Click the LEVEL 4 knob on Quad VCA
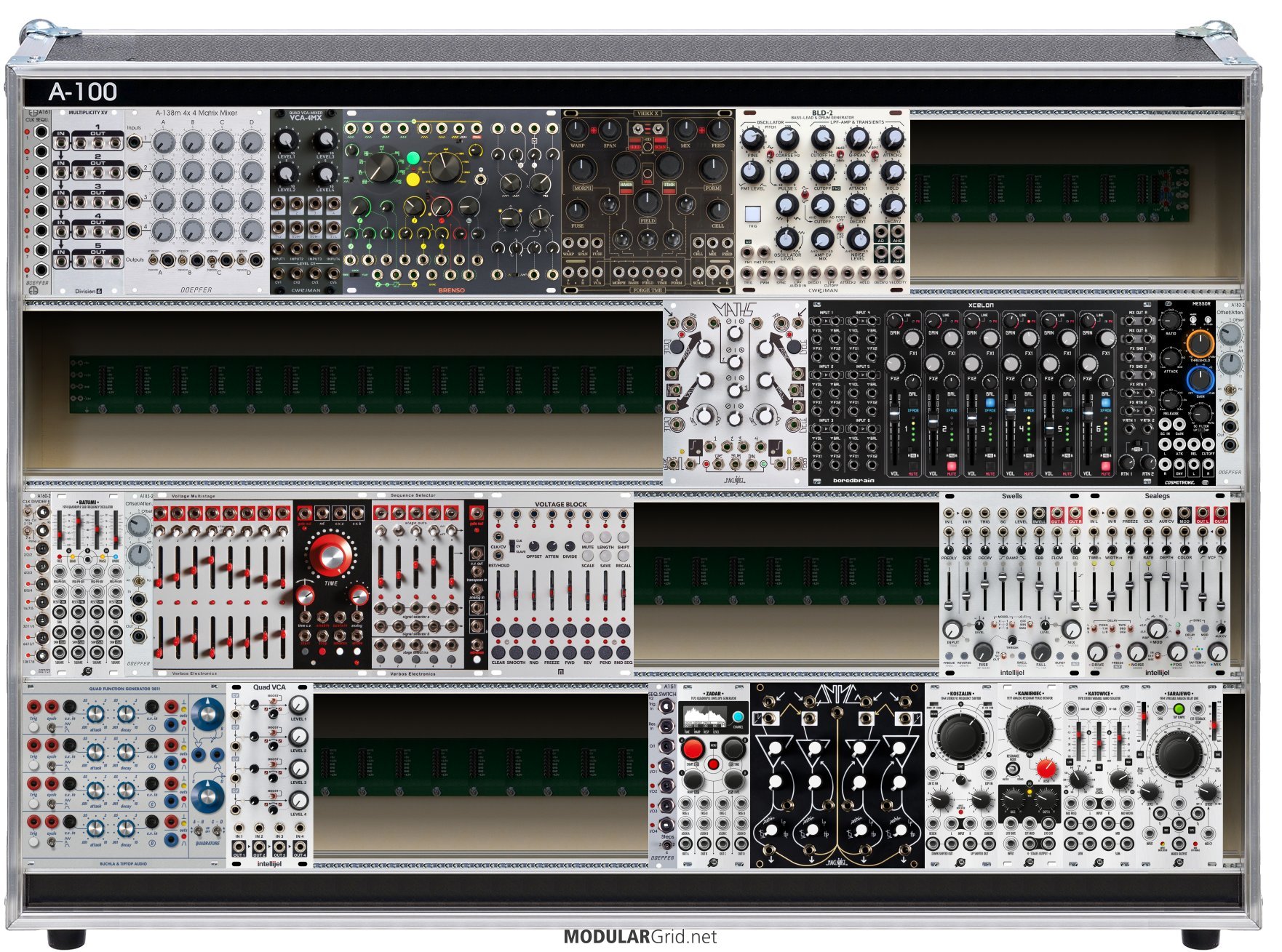This screenshot has width=1282, height=952. point(298,800)
